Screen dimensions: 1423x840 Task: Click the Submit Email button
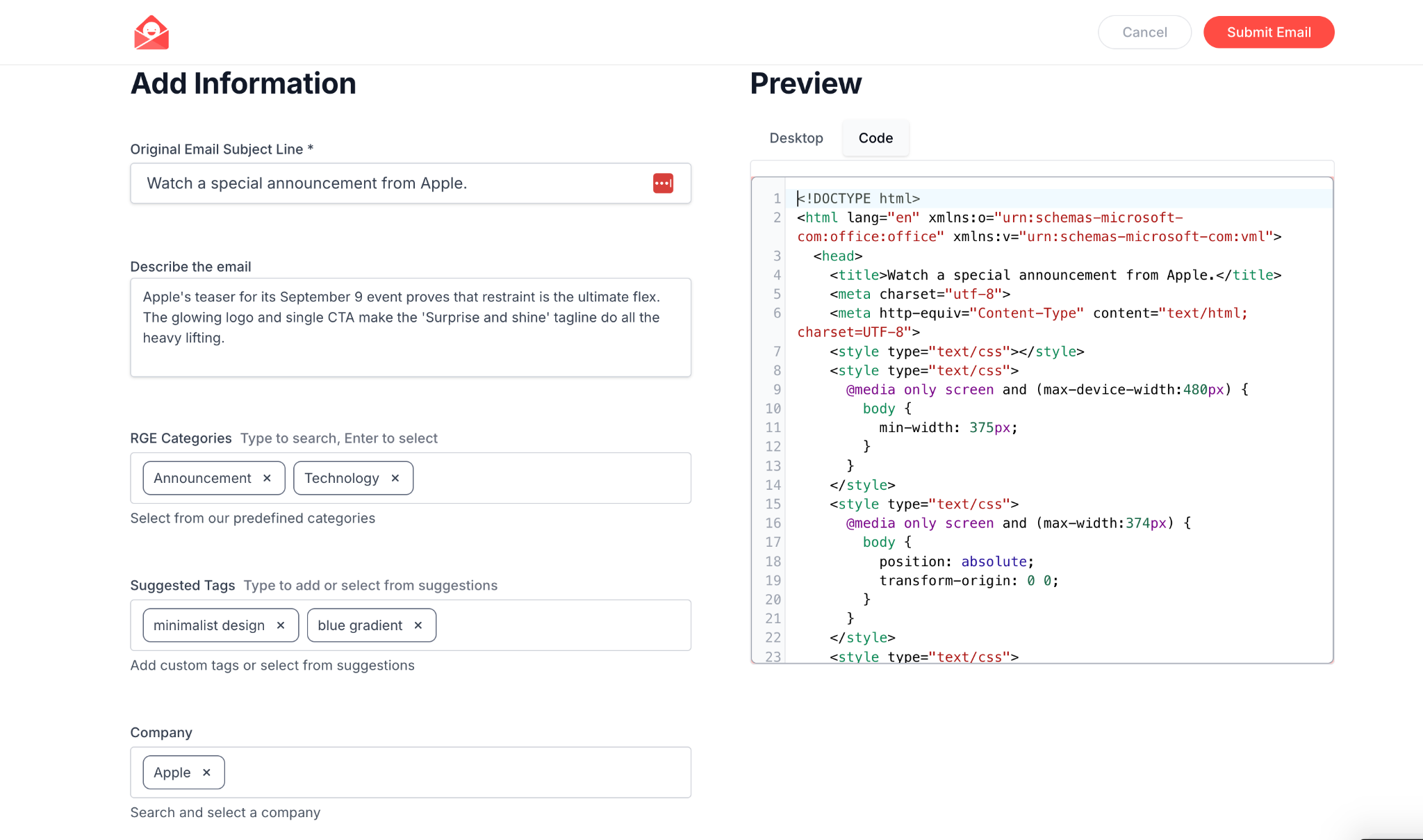(x=1269, y=32)
